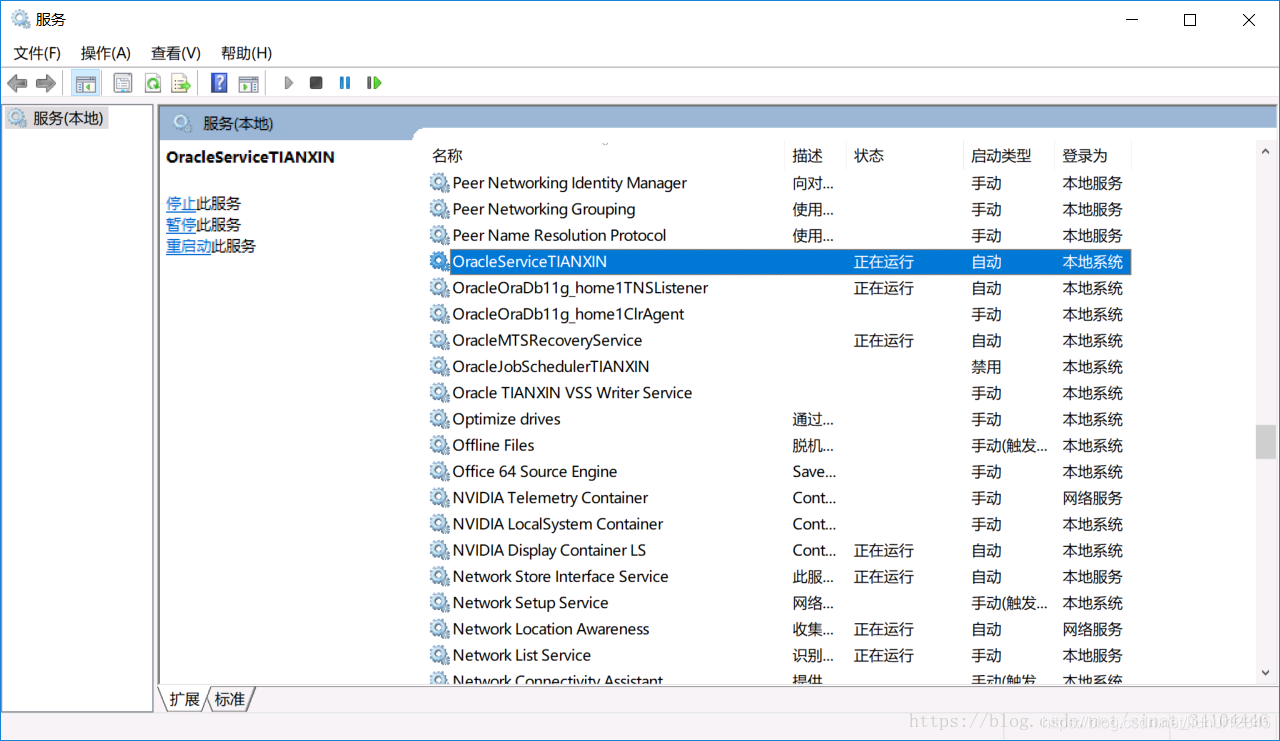
Task: Click the Back arrow toolbar icon
Action: point(17,83)
